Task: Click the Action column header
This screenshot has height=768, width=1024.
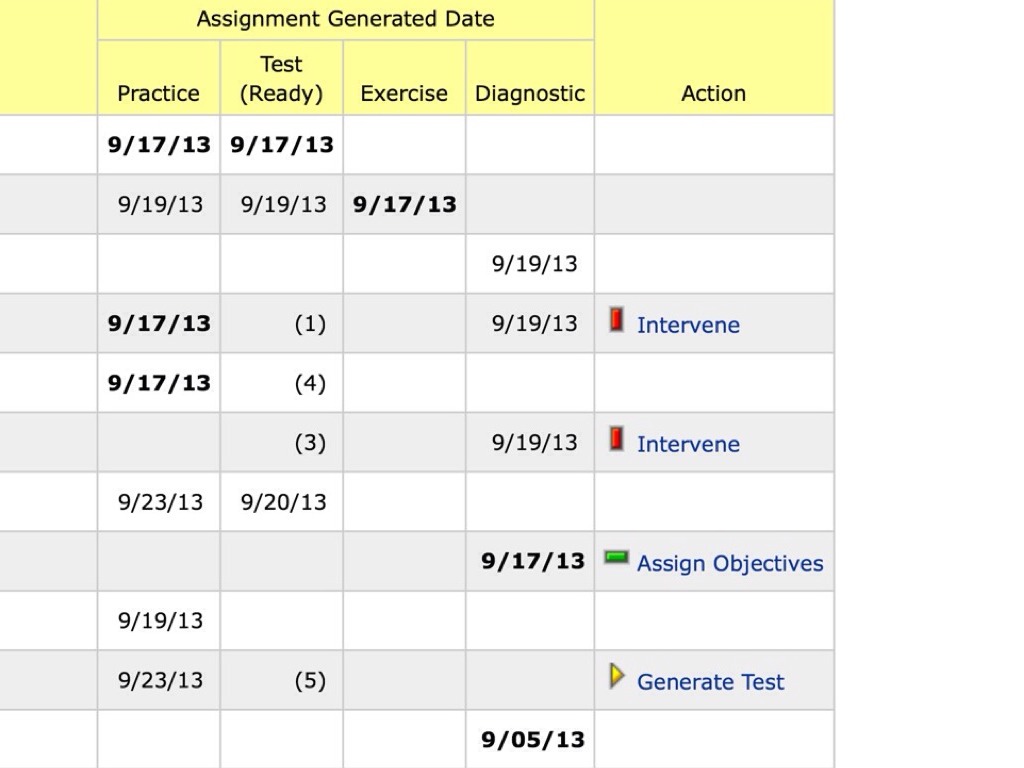Action: [713, 93]
